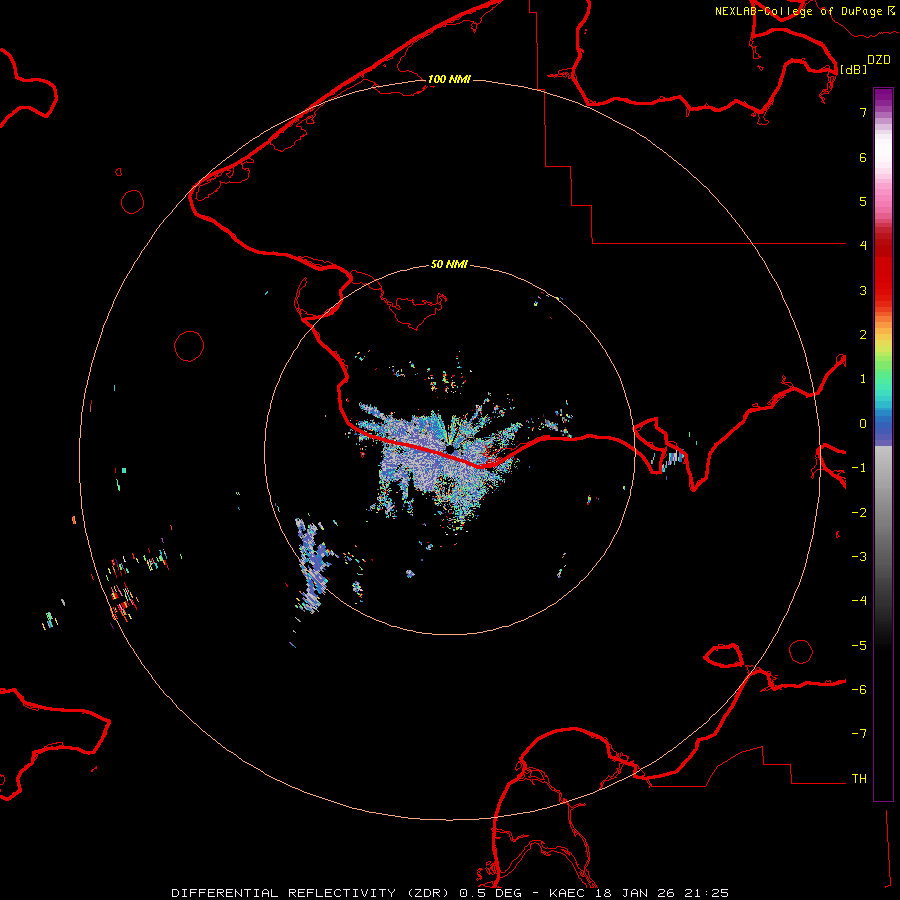Click the "50 NMI" range ring label
Viewport: 900px width, 900px height.
pyautogui.click(x=449, y=264)
